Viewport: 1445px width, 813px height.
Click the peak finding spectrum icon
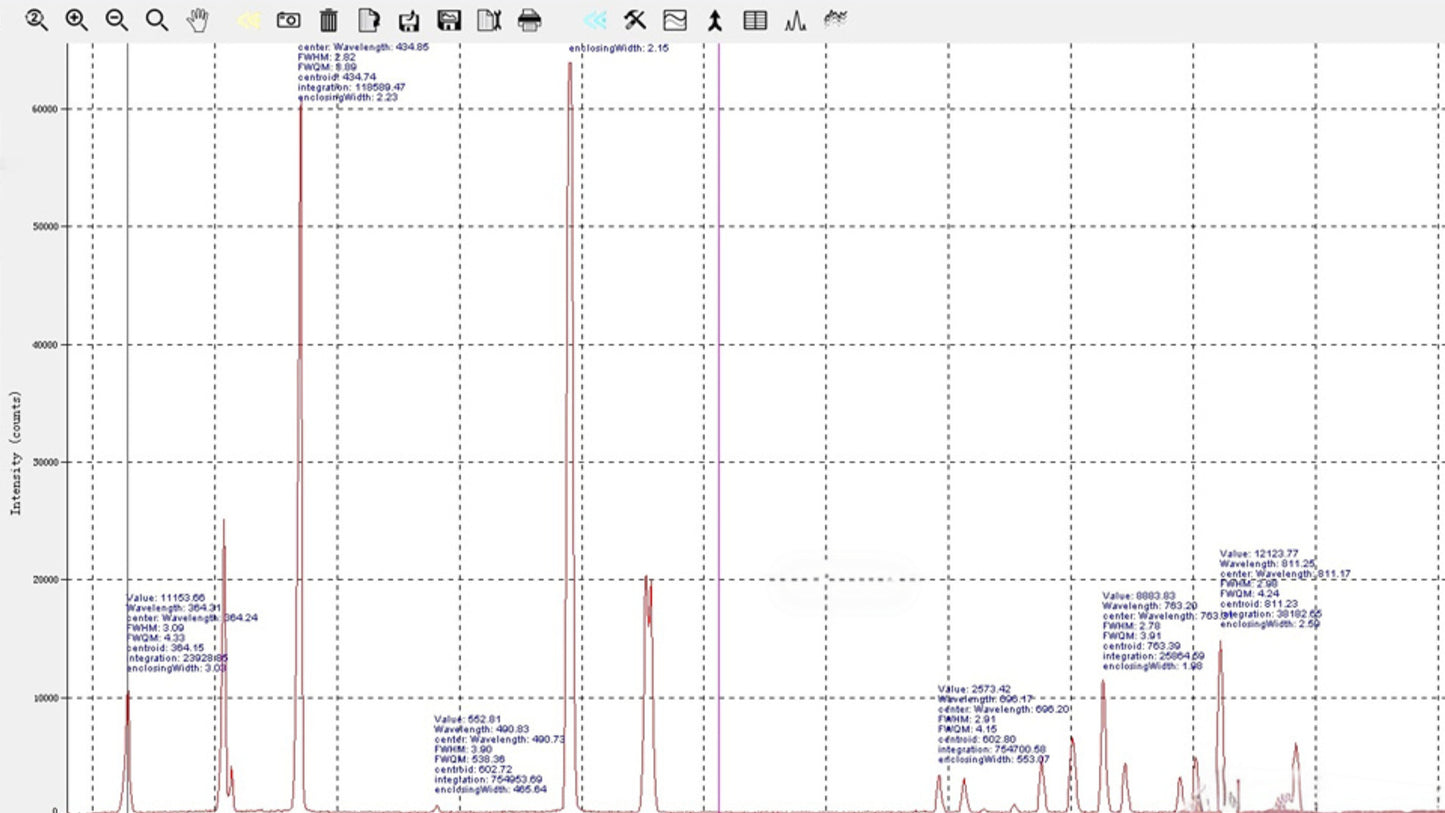(796, 20)
